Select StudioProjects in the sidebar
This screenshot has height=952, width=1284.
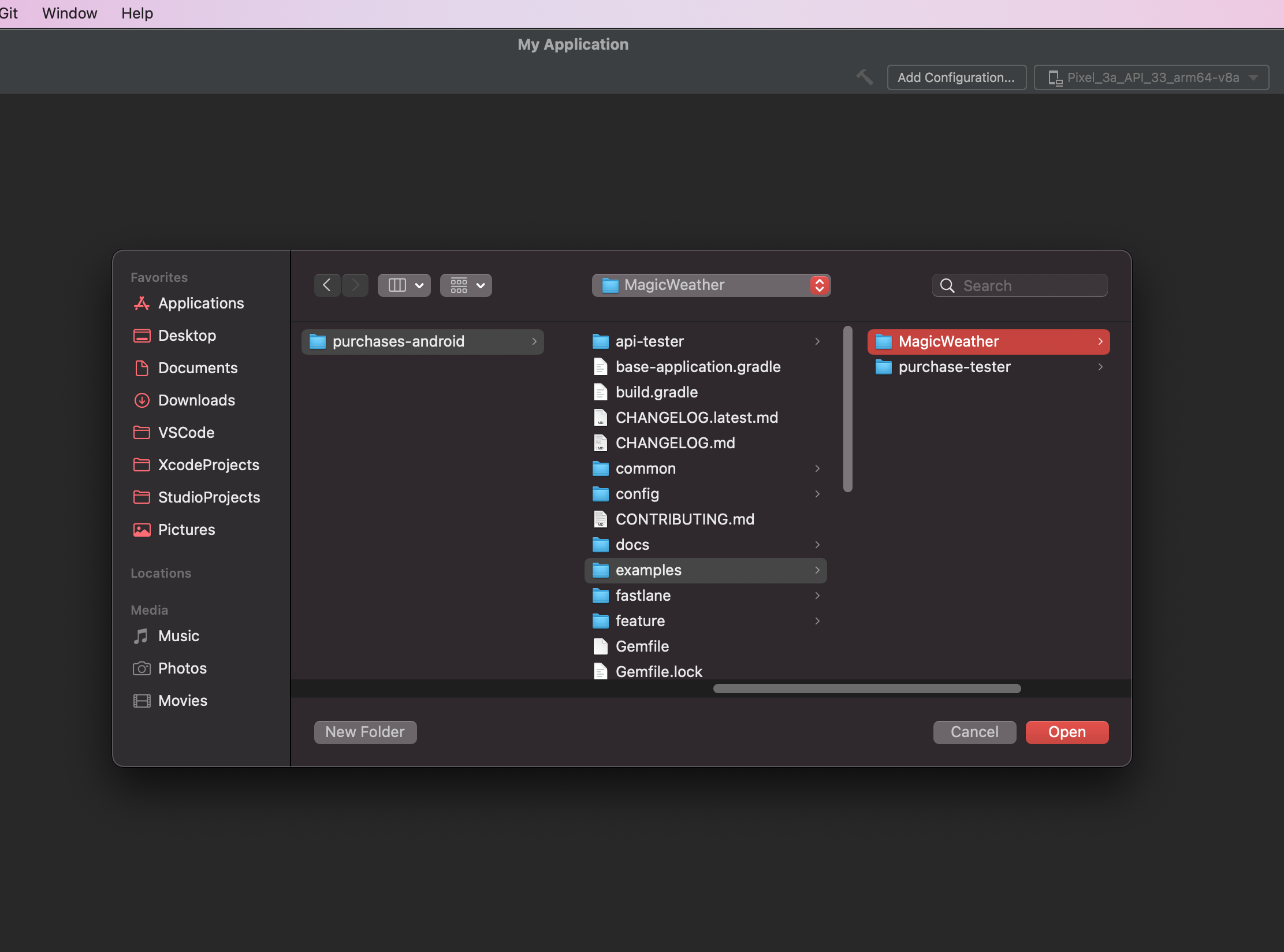209,497
